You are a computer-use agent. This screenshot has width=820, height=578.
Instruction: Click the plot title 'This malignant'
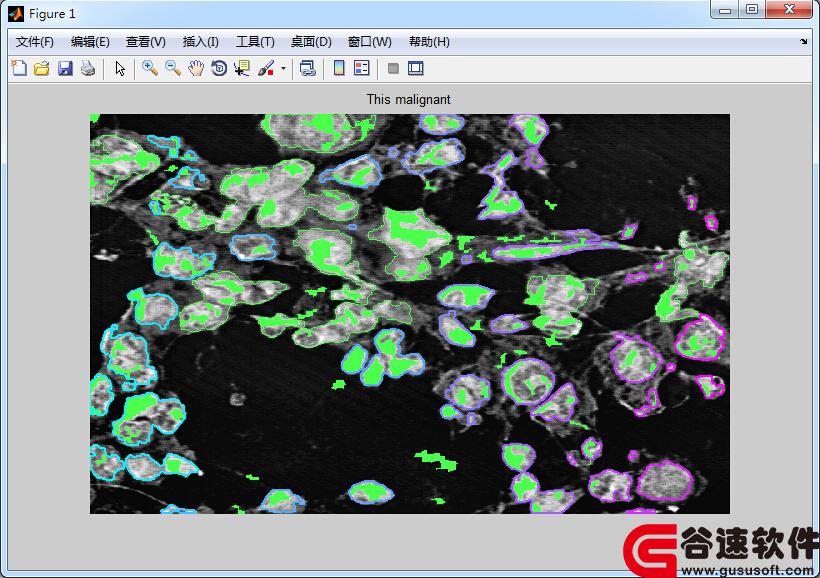click(408, 99)
